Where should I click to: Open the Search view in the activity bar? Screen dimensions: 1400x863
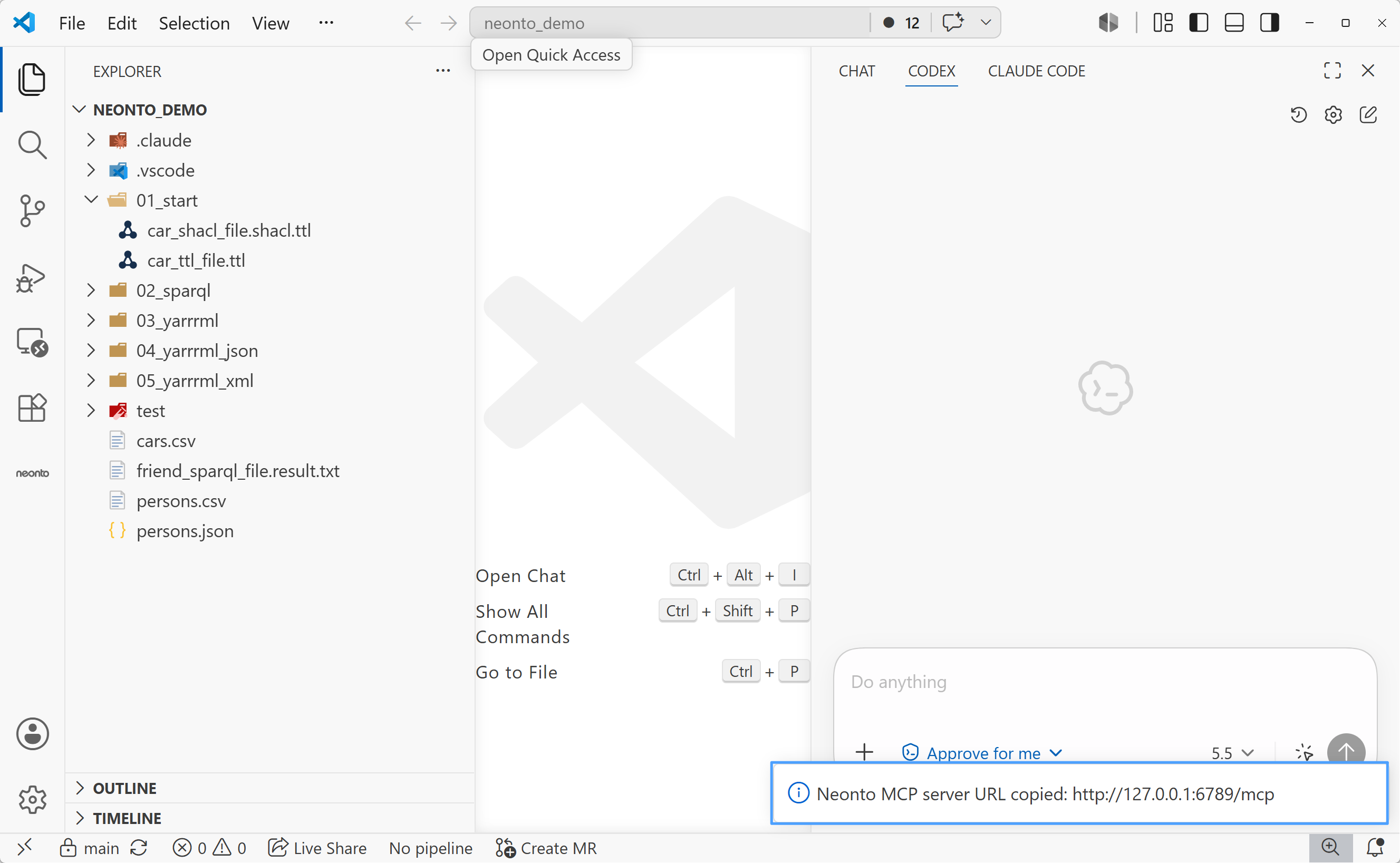32,145
